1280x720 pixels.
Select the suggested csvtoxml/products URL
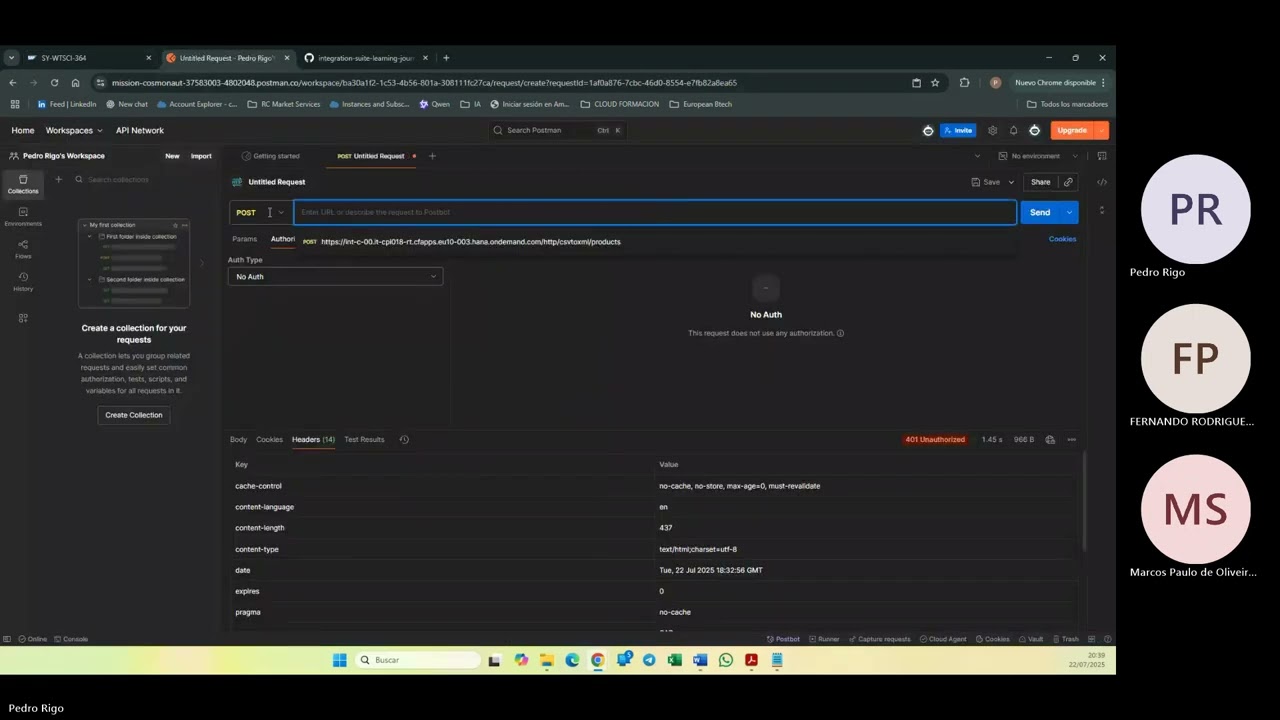coord(655,242)
